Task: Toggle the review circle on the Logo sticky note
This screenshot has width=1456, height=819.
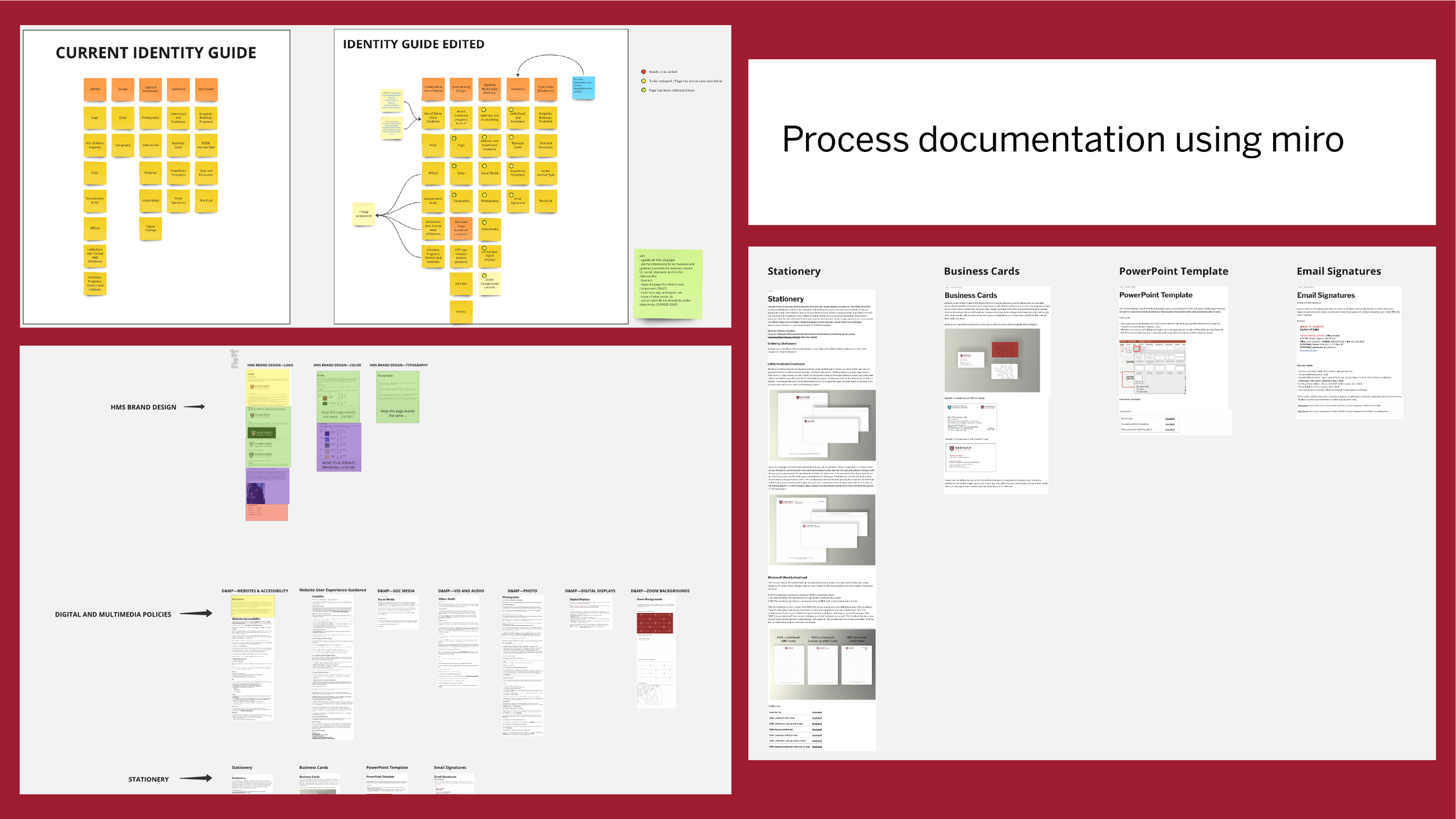Action: (454, 138)
